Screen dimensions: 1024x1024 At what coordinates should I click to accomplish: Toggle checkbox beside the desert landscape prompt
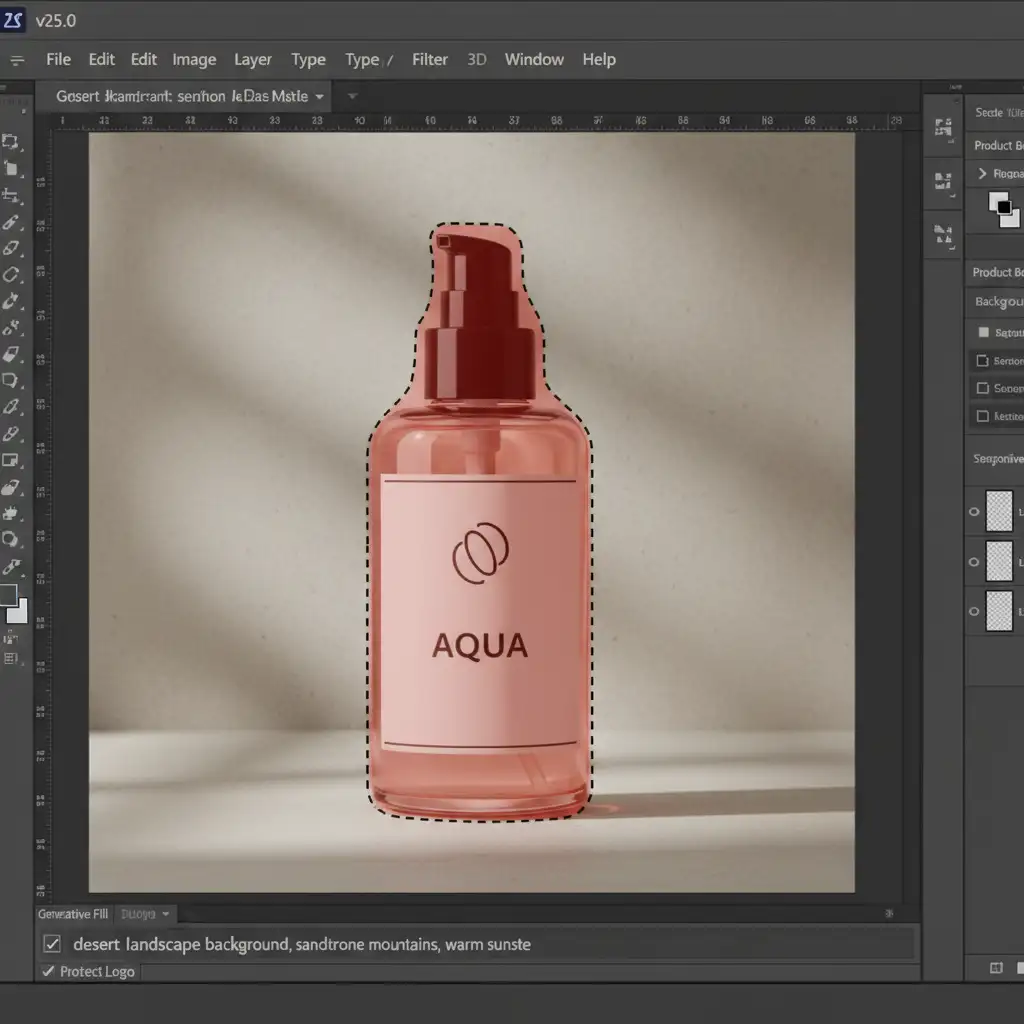coord(52,944)
